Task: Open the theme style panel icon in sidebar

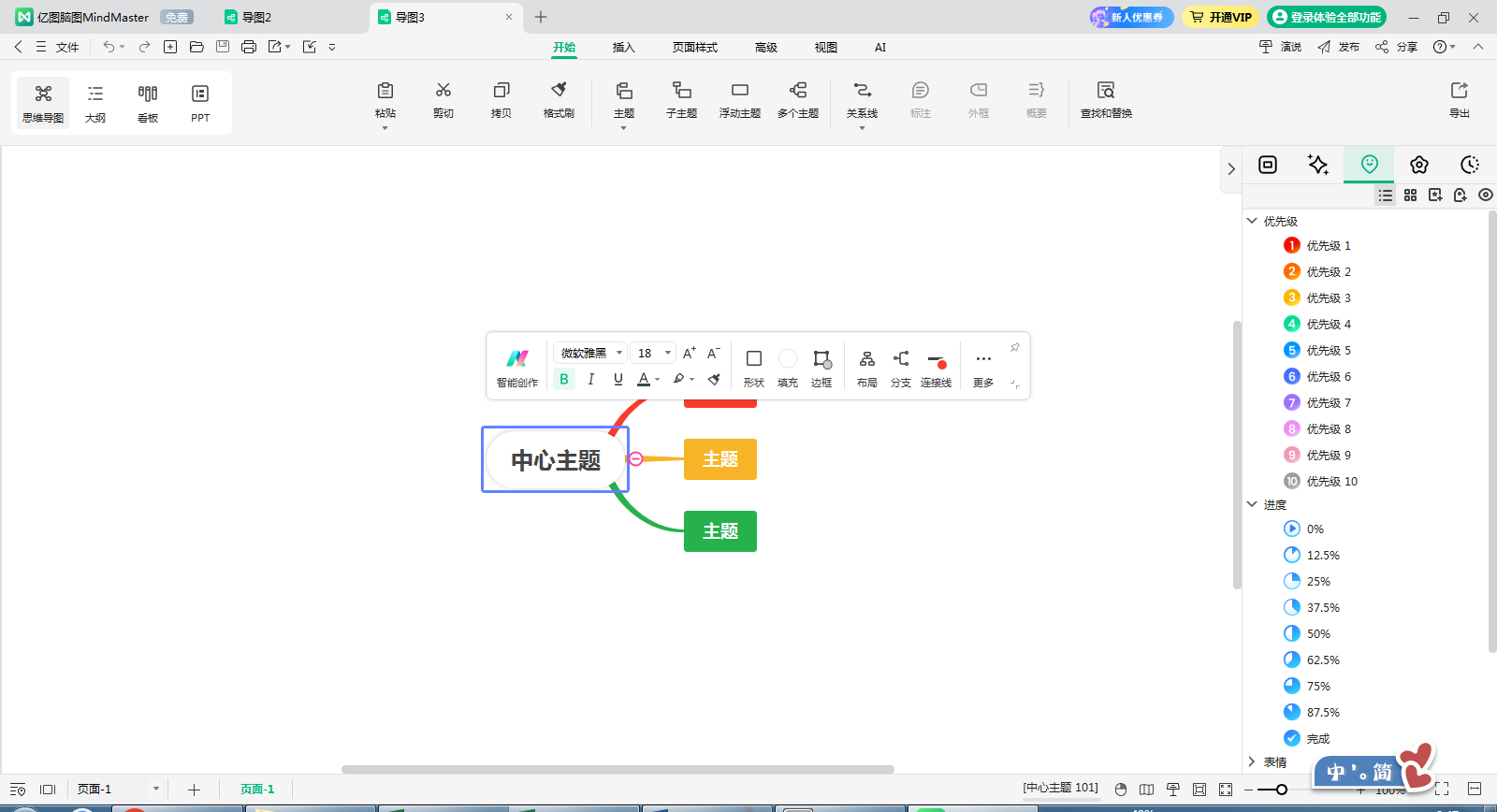Action: click(x=1419, y=165)
